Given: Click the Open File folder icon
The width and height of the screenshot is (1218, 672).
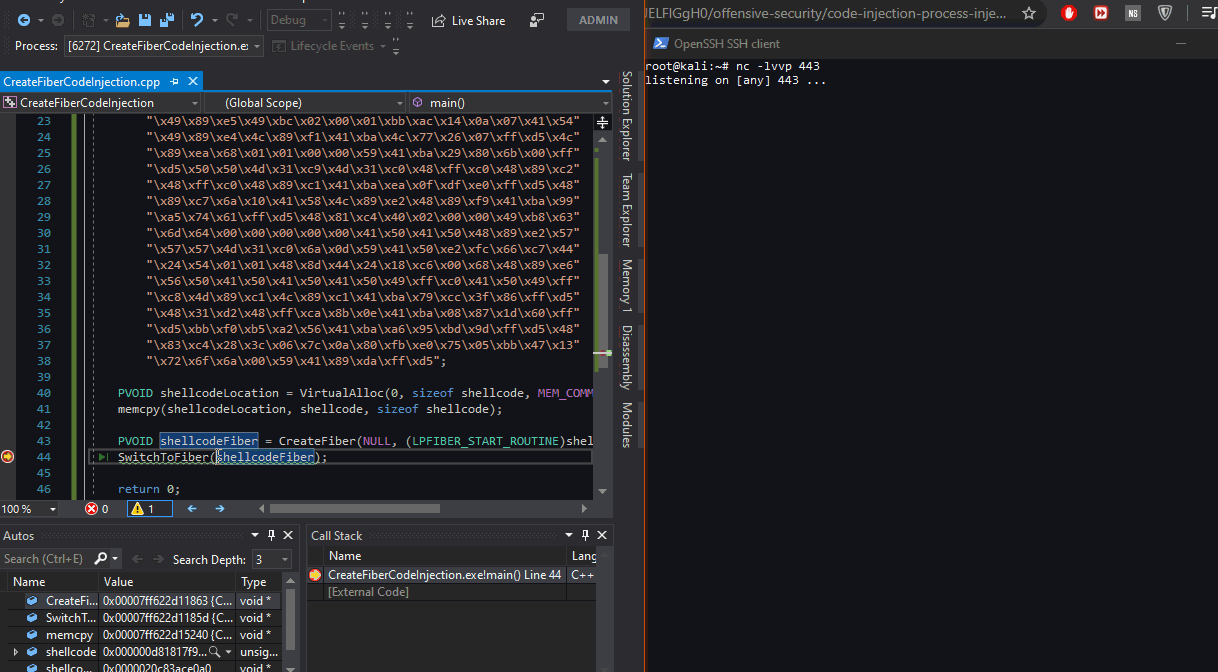Looking at the screenshot, I should [x=122, y=20].
